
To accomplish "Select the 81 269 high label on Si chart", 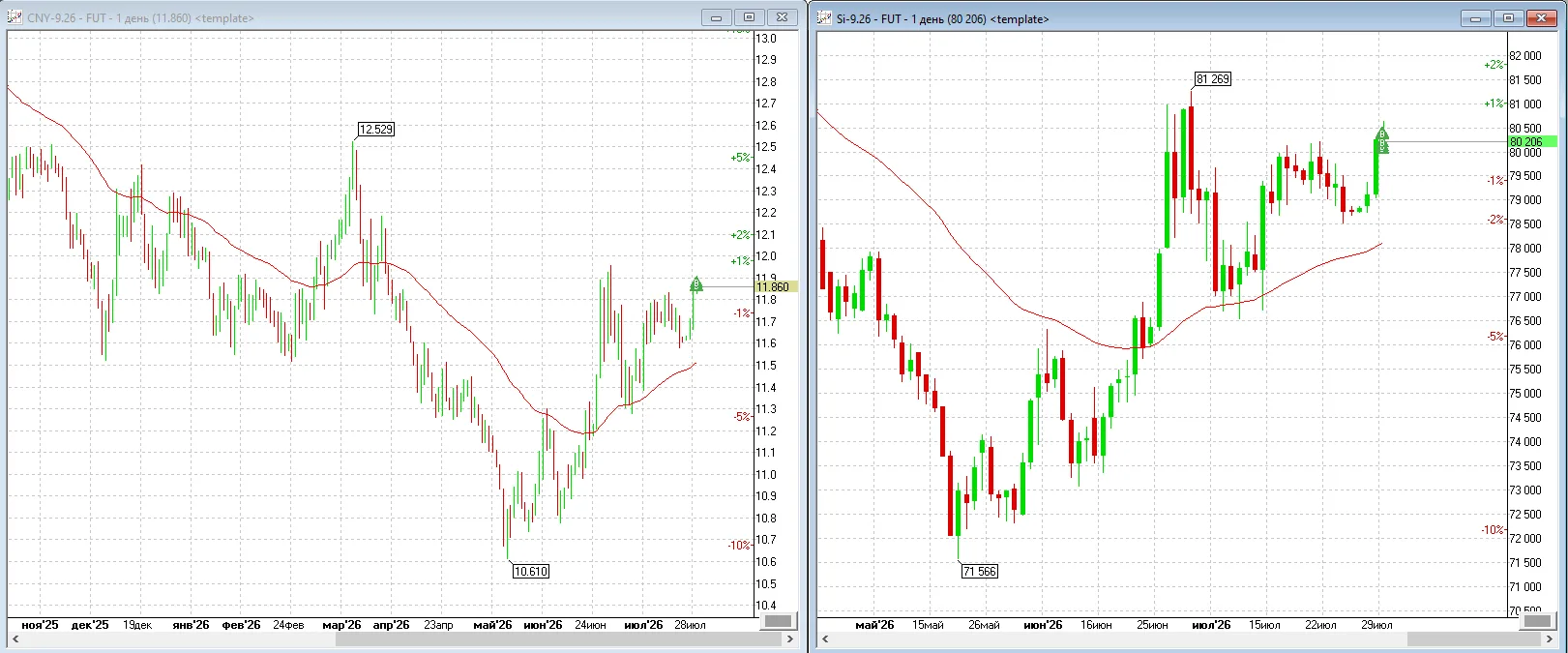I will (1213, 79).
